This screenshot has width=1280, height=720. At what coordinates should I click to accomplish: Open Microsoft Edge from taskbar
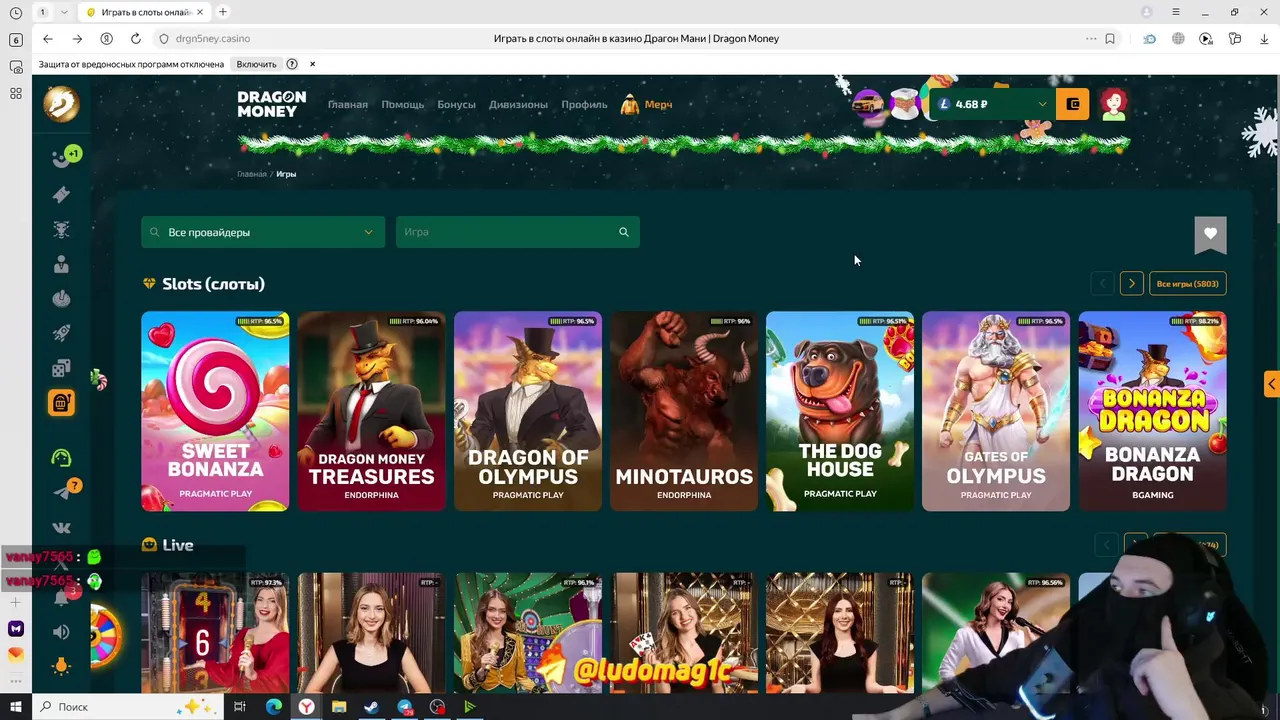point(274,707)
